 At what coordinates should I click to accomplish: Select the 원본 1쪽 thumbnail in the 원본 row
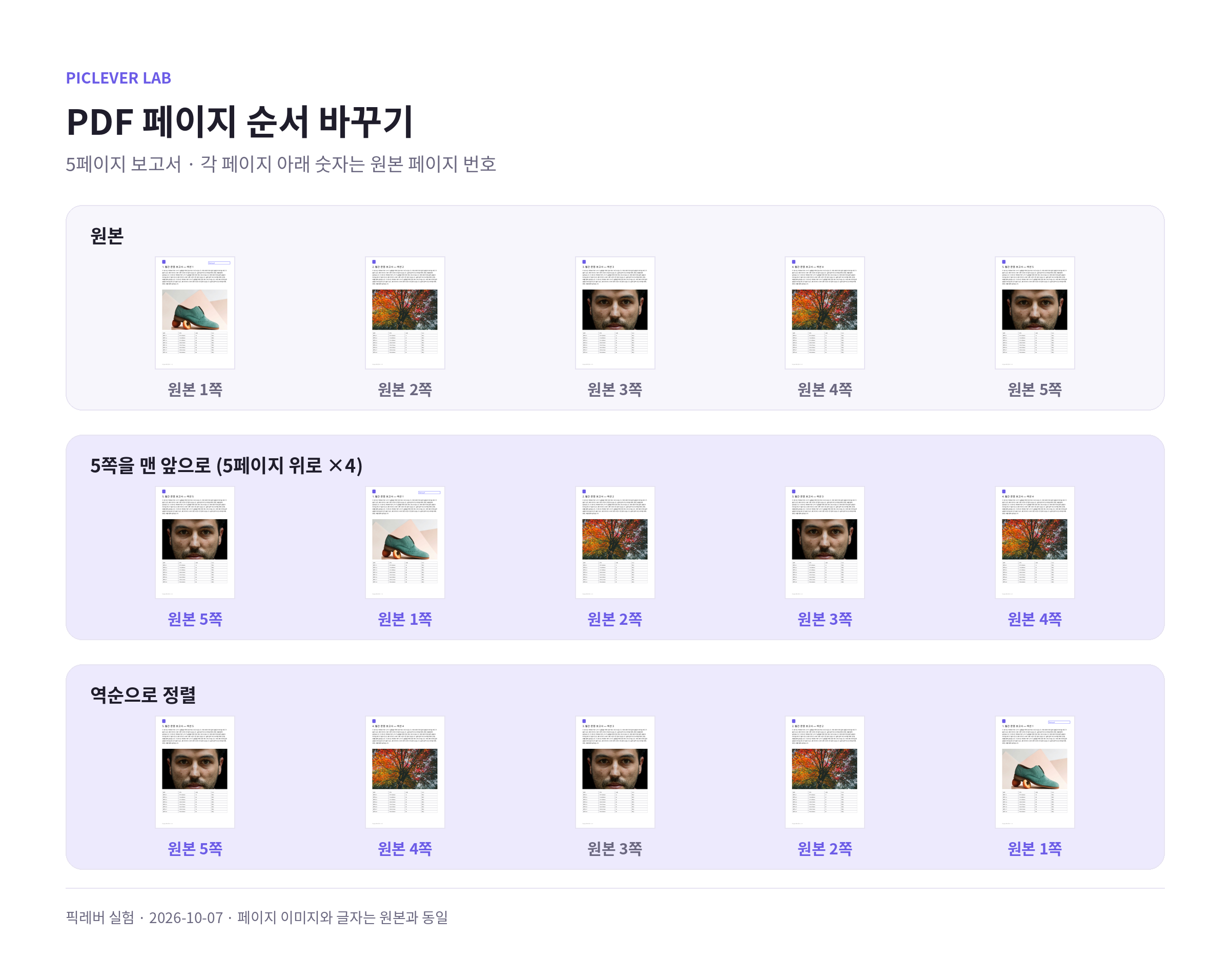[195, 313]
